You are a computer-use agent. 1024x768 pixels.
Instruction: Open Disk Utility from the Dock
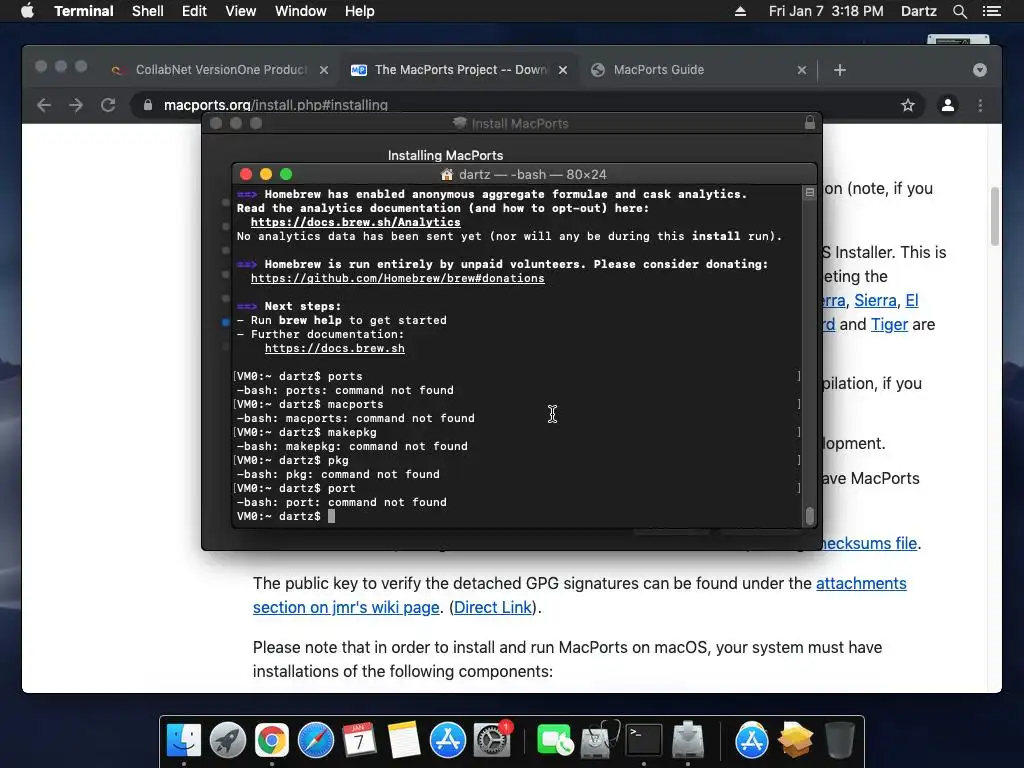(x=600, y=741)
